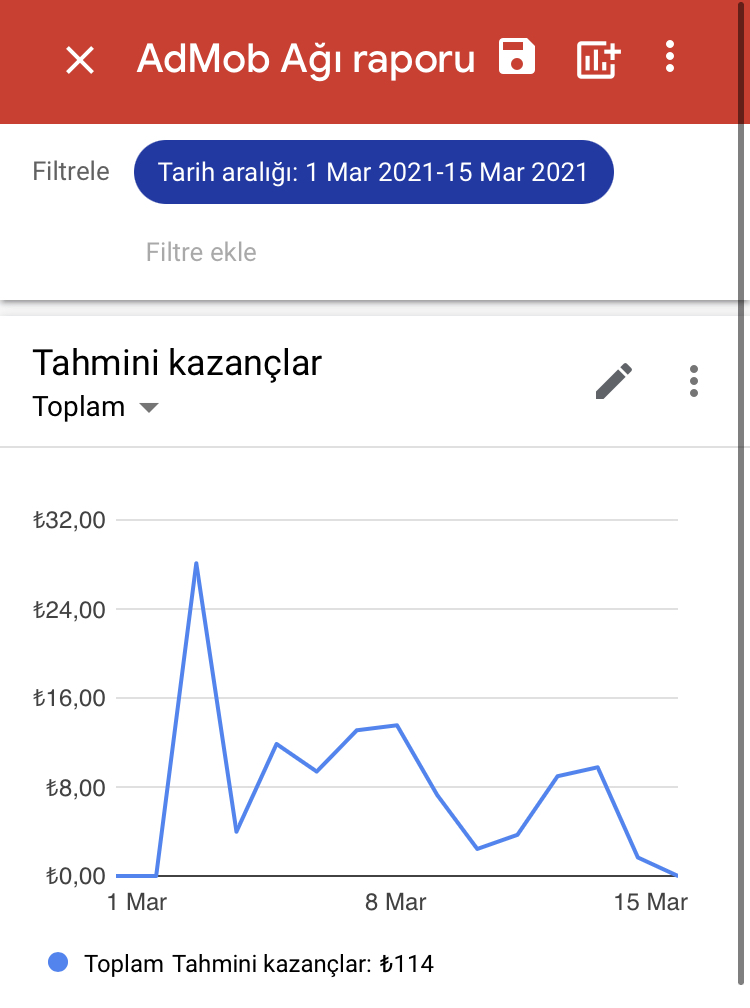Tap the 15 Mar axis label
Image resolution: width=750 pixels, height=1008 pixels.
pos(650,902)
